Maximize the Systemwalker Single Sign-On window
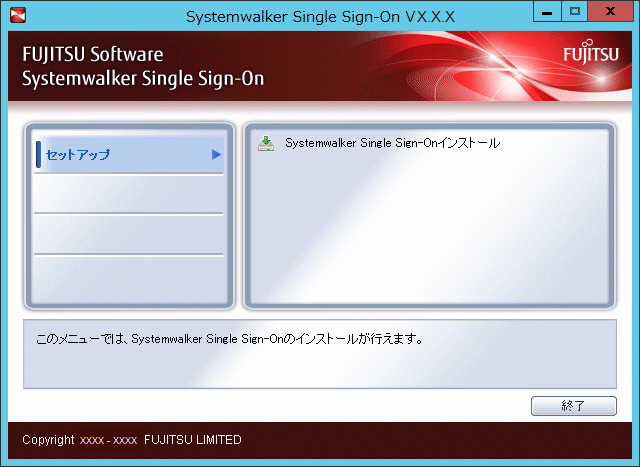Viewport: 640px width, 467px height. pyautogui.click(x=574, y=11)
